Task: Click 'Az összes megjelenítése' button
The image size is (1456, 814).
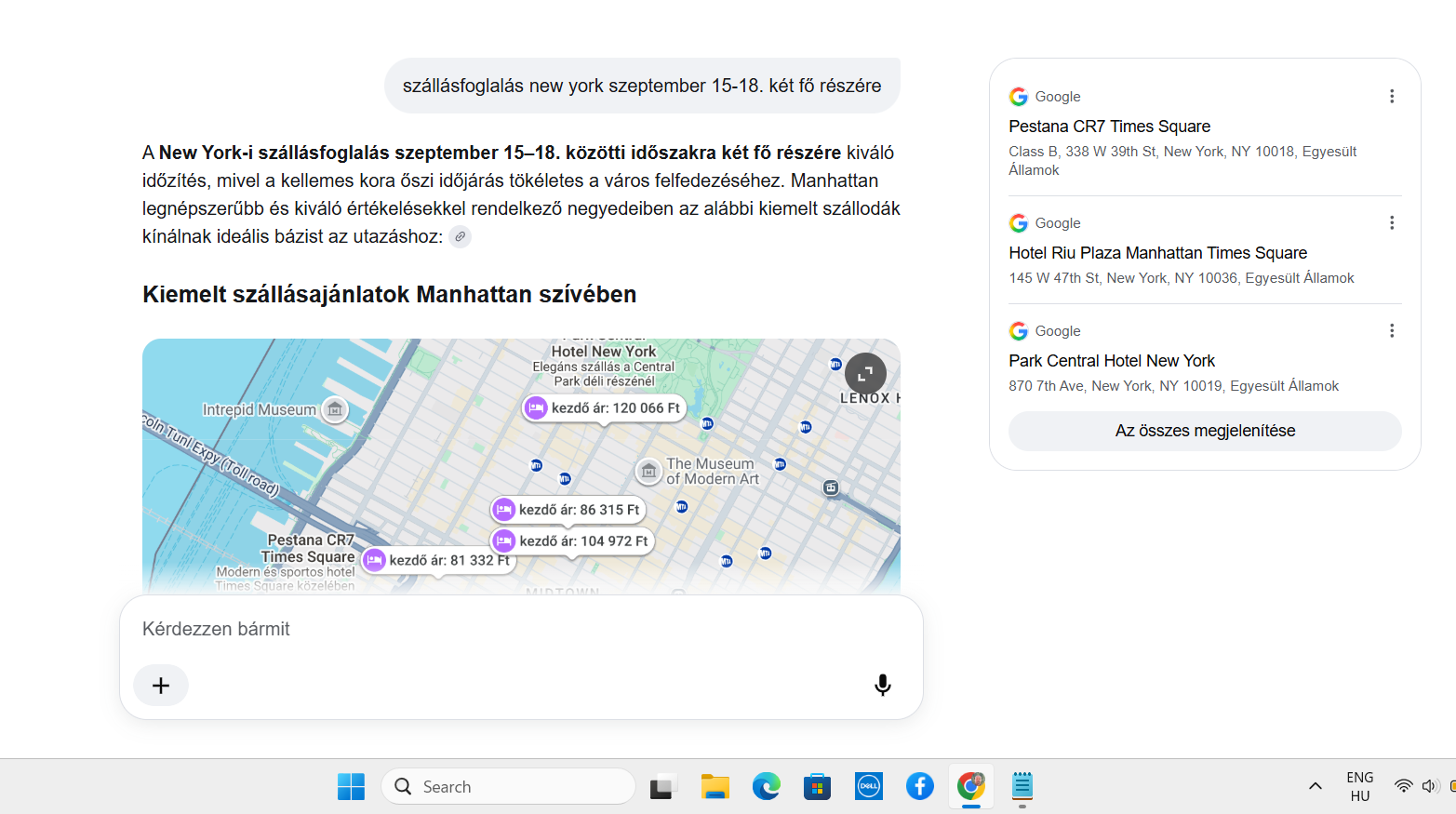Action: tap(1205, 431)
